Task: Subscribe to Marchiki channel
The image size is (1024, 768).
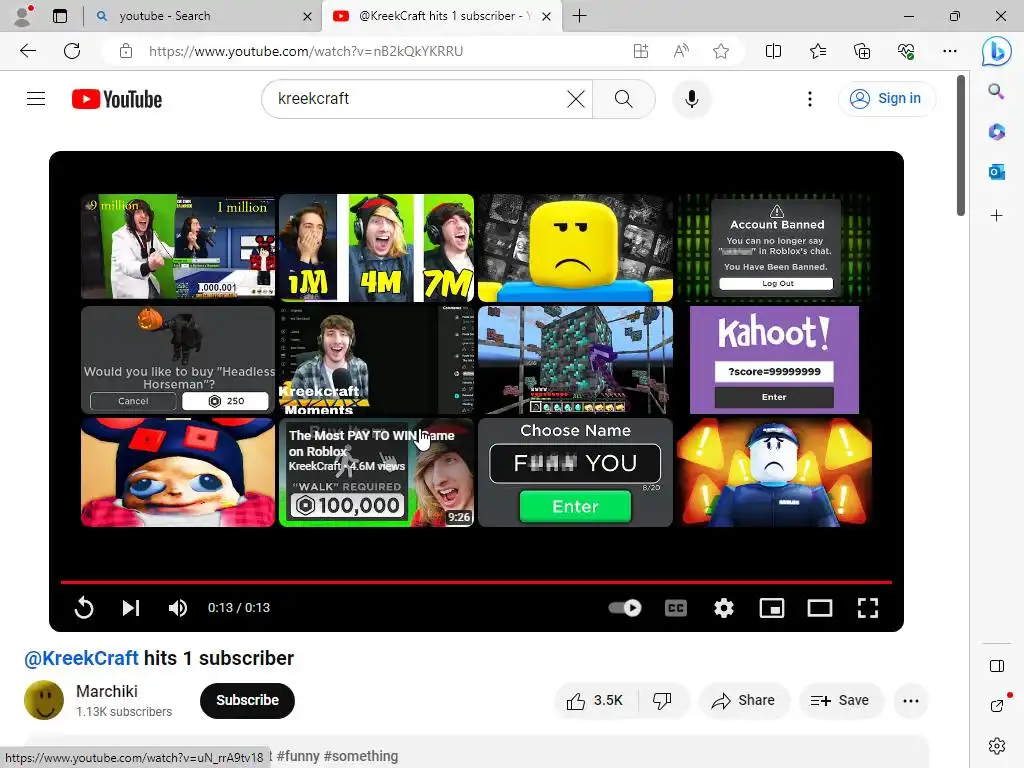Action: pos(248,700)
